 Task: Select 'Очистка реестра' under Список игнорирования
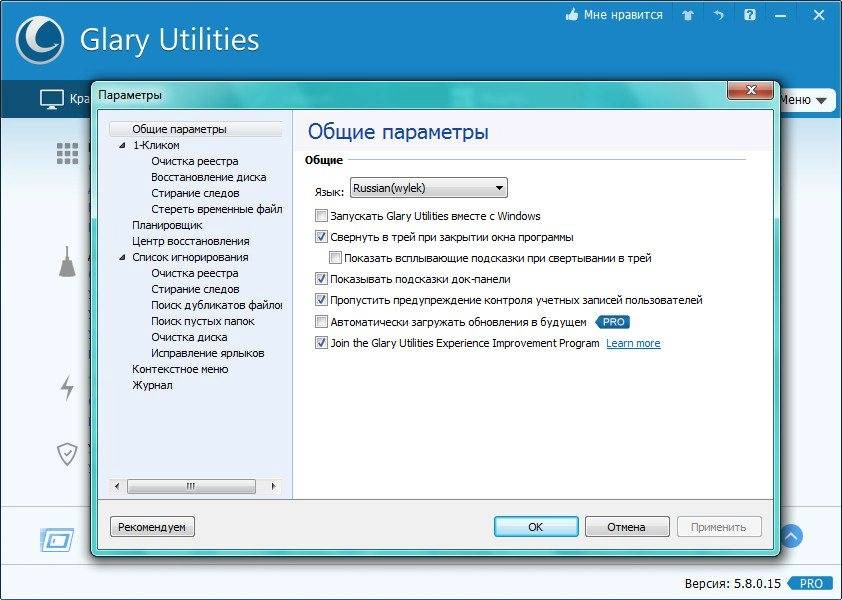coord(194,273)
